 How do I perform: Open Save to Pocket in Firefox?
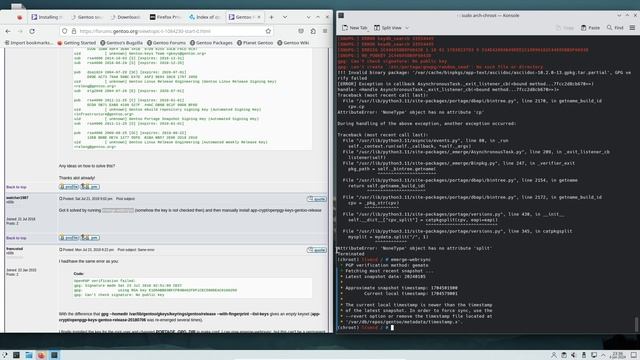tap(301, 31)
